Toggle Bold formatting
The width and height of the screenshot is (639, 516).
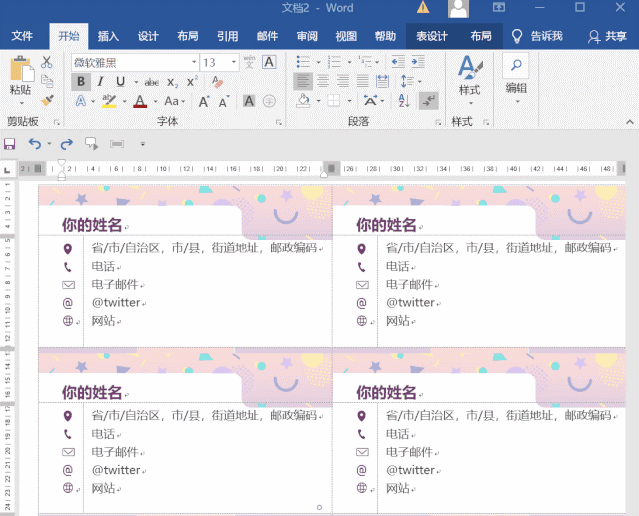(81, 82)
